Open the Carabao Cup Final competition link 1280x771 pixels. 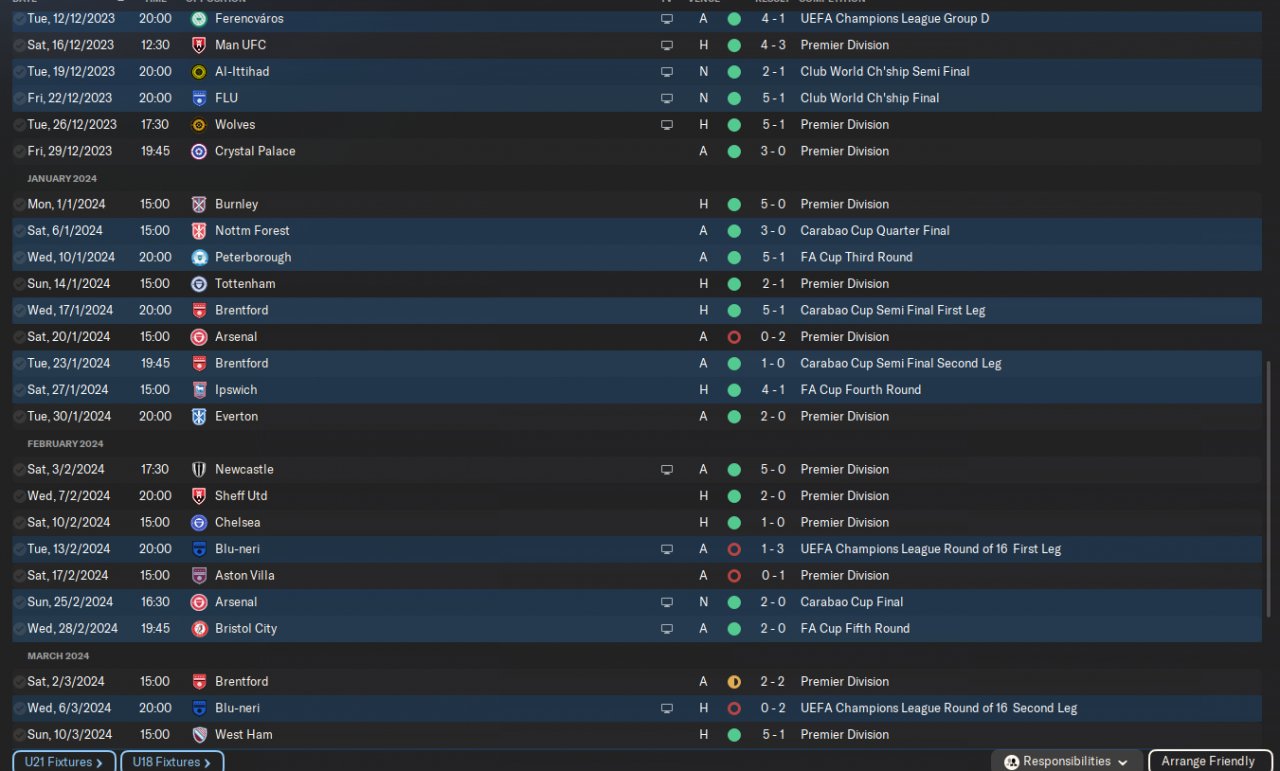pos(851,602)
